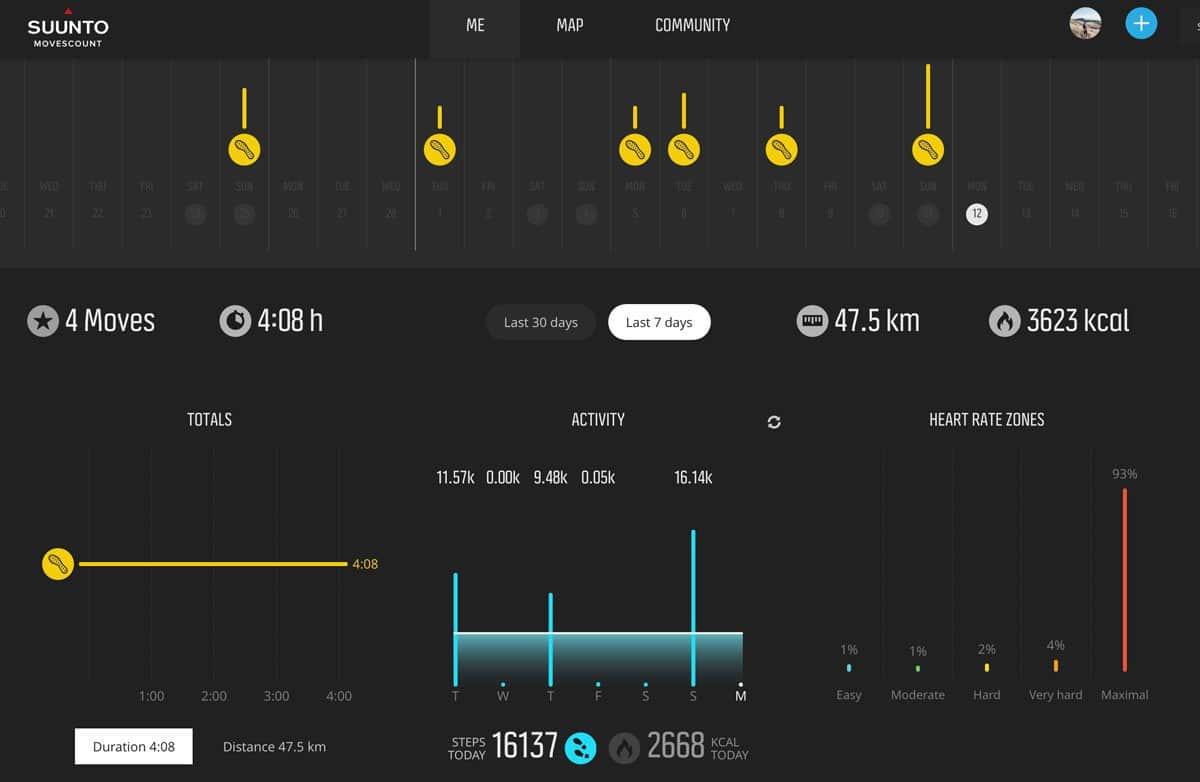Keep Last 7 days view selected
This screenshot has width=1200, height=782.
659,322
